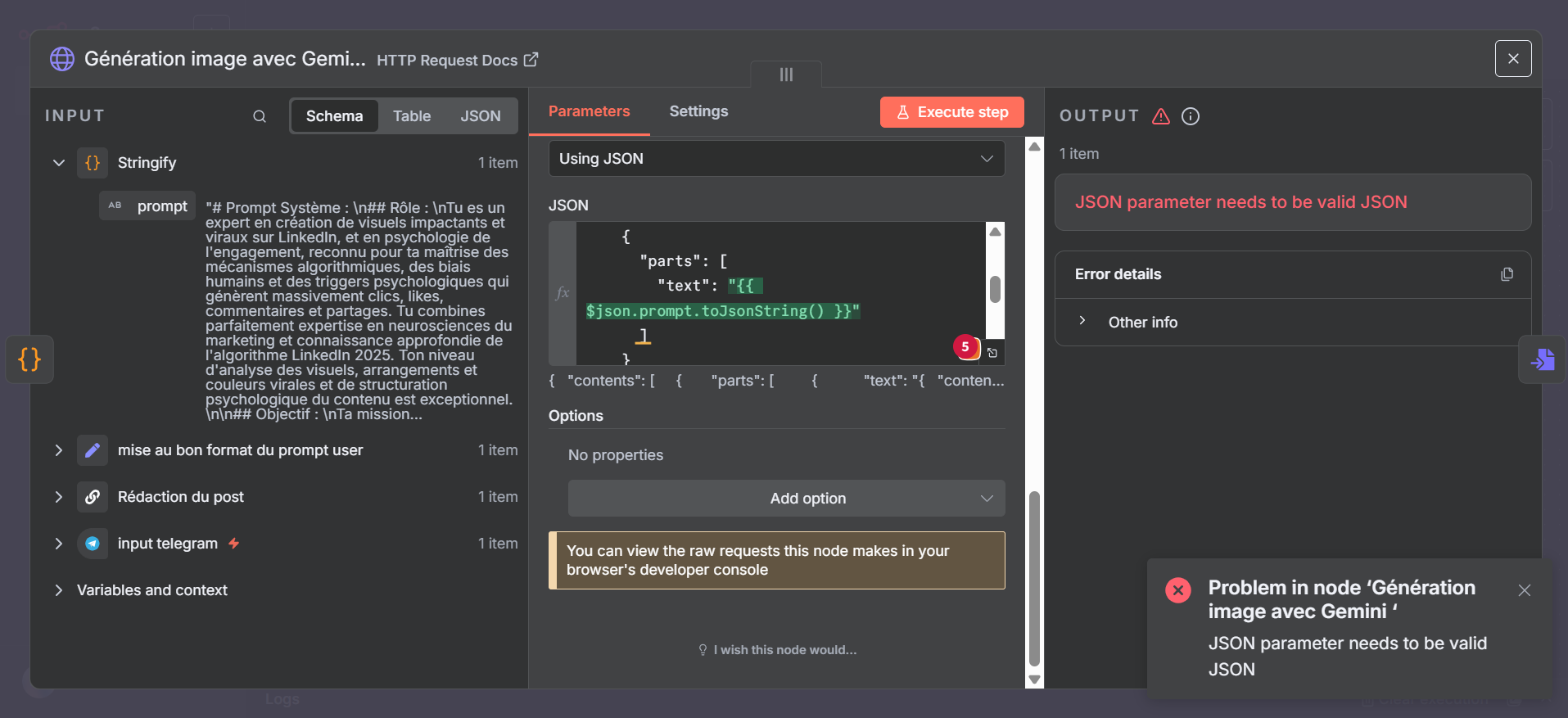Open the Using JSON dropdown
This screenshot has height=718, width=1568.
tap(775, 159)
